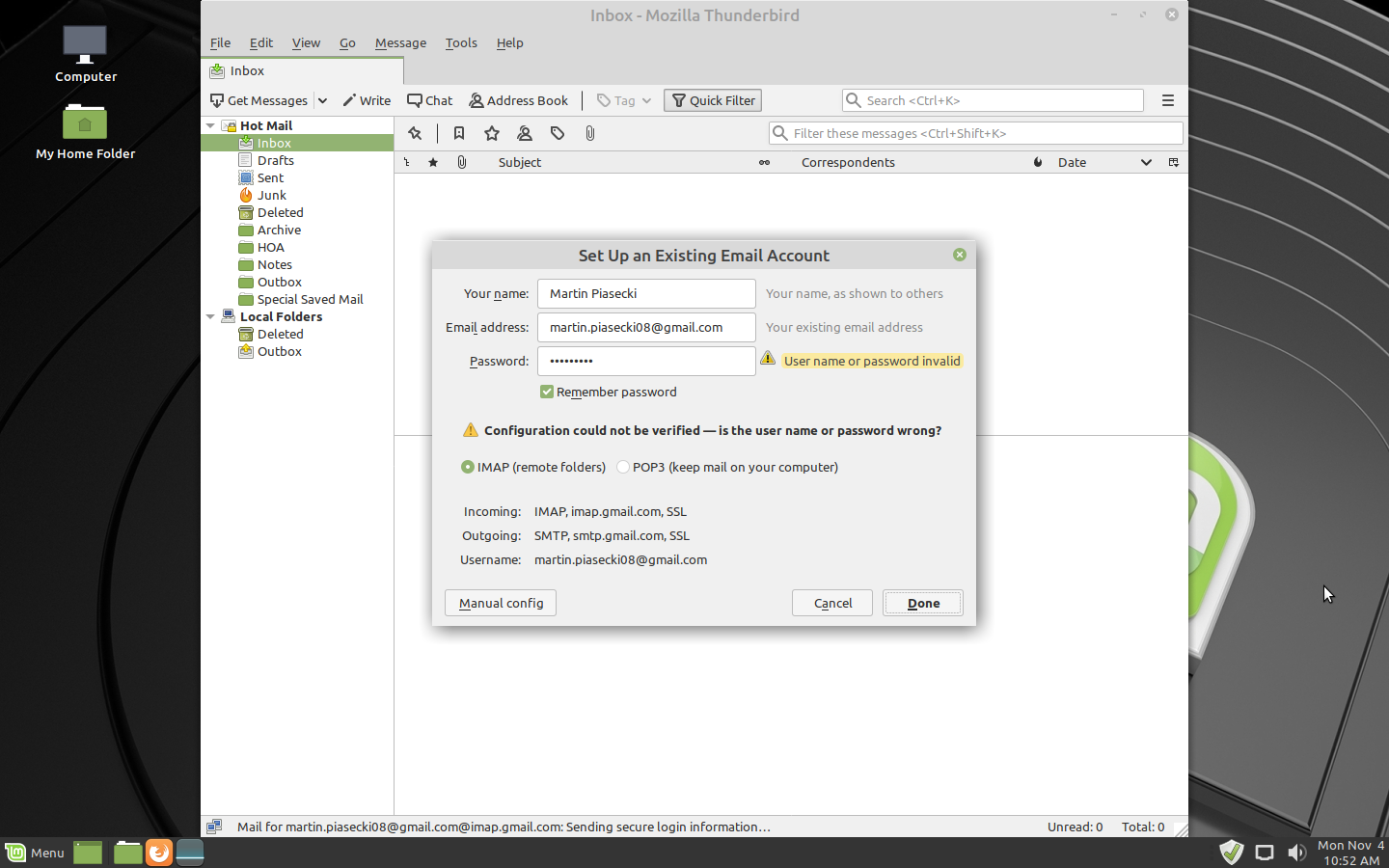Click the status bar online status icon
The image size is (1389, 868).
pyautogui.click(x=214, y=827)
